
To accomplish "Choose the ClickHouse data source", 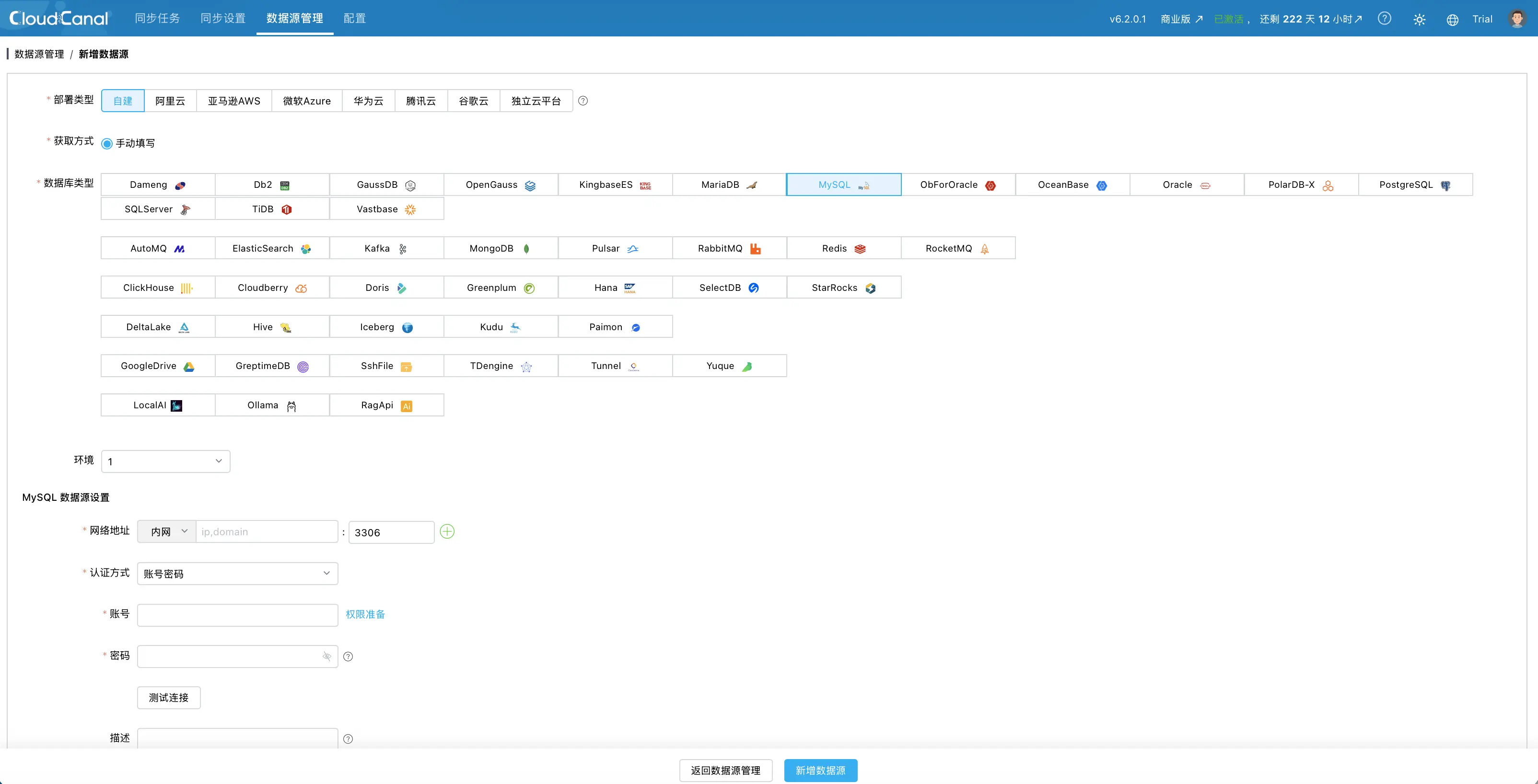I will pos(158,288).
